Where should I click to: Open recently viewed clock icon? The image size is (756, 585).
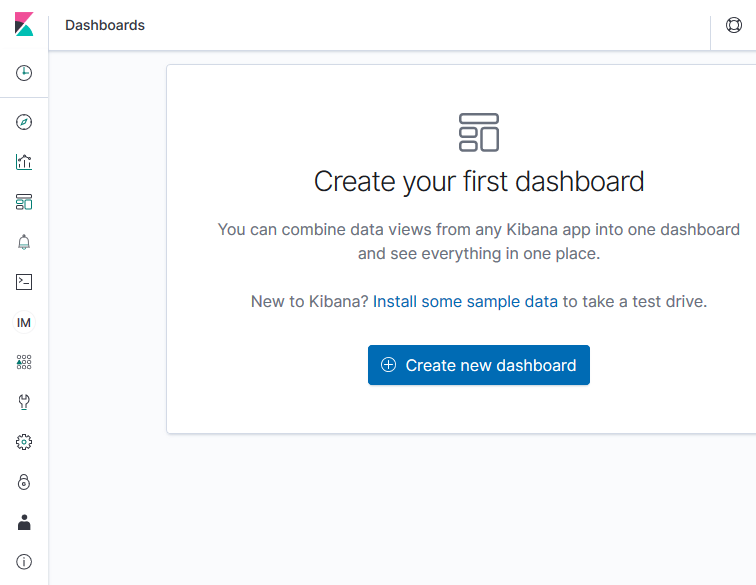point(24,73)
